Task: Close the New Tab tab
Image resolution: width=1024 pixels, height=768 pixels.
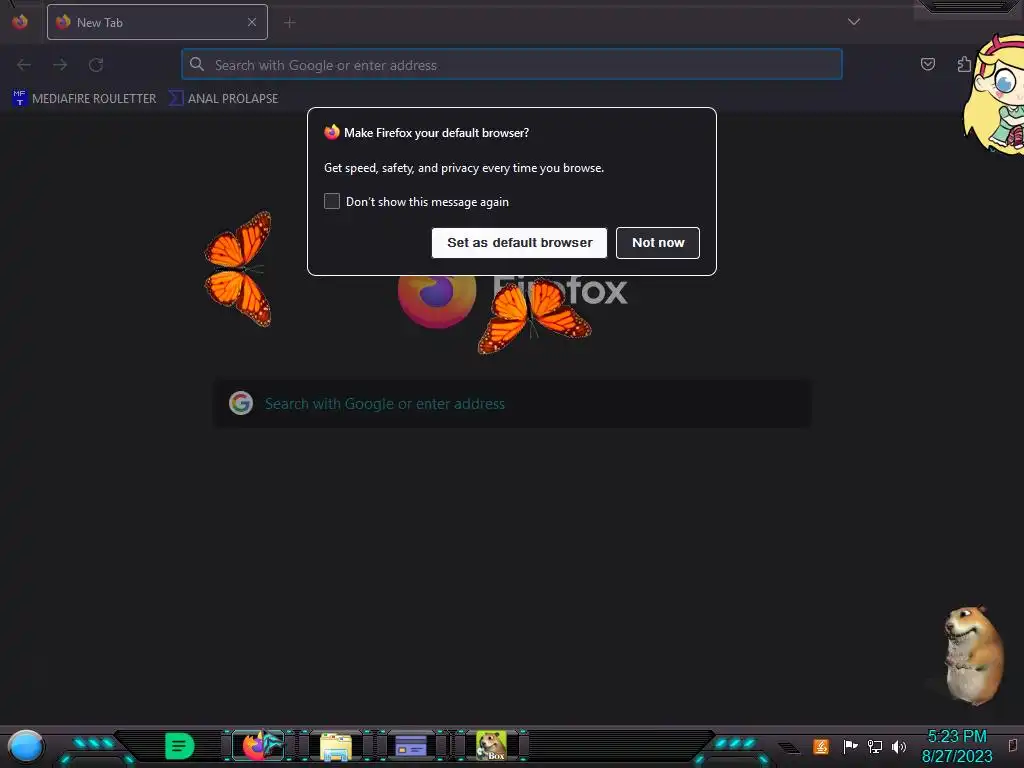Action: [x=251, y=22]
